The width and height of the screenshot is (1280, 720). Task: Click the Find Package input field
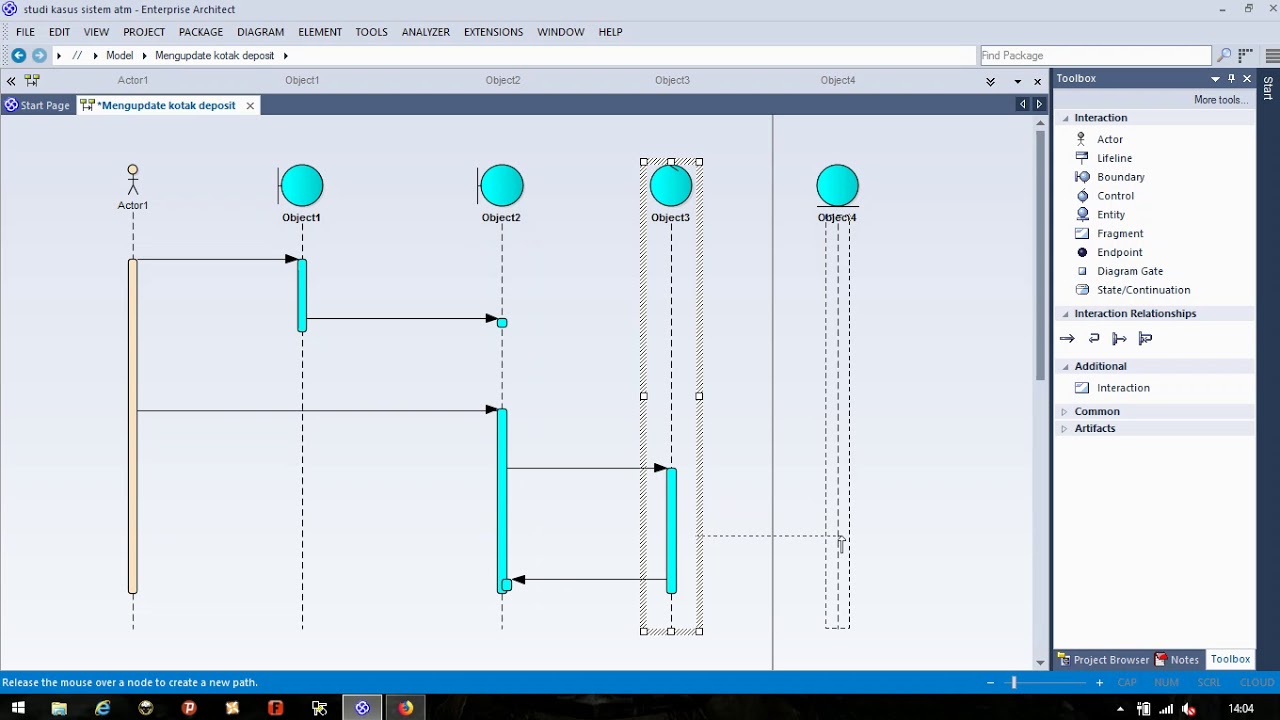1095,56
